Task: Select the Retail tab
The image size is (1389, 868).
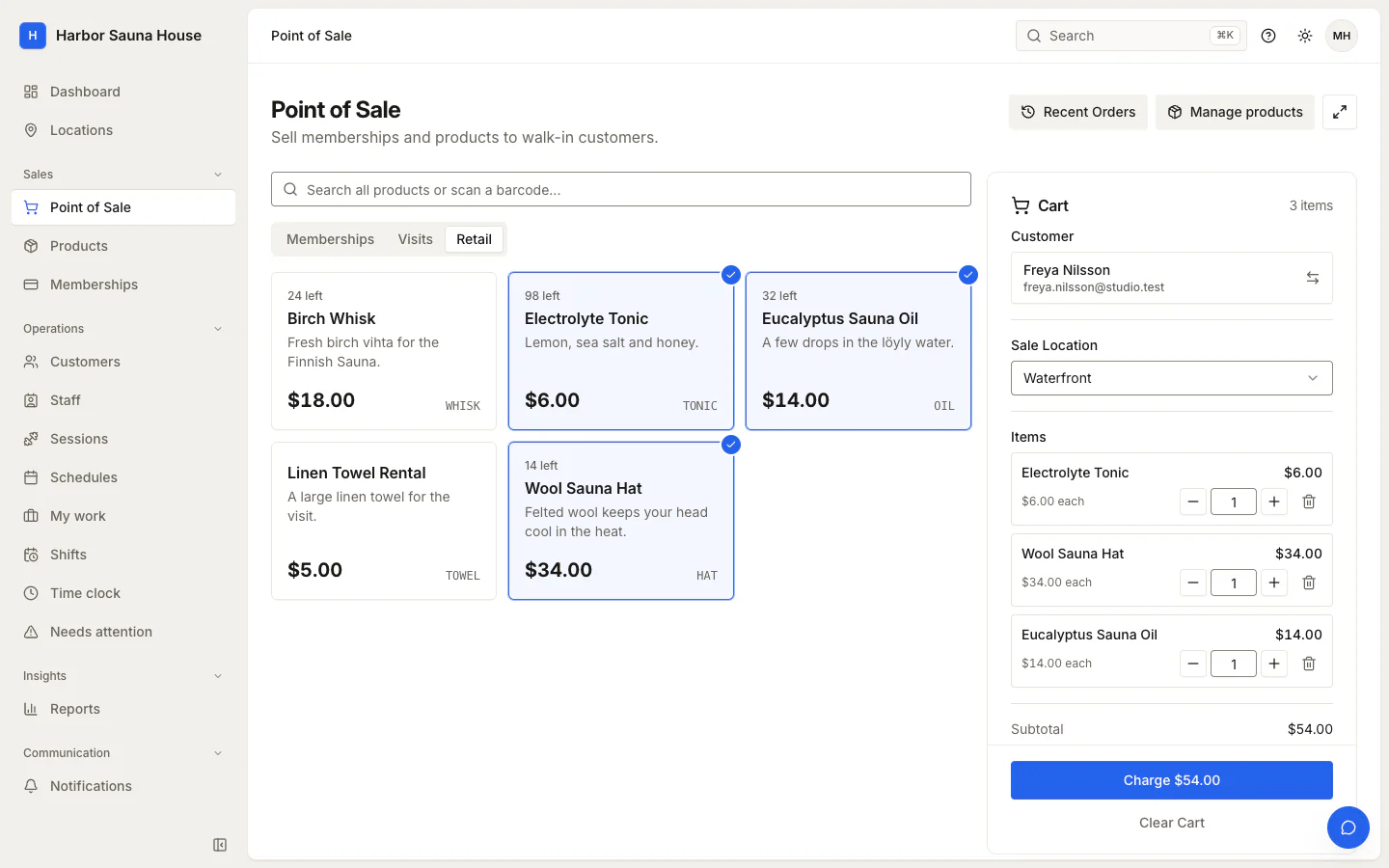Action: click(x=474, y=239)
